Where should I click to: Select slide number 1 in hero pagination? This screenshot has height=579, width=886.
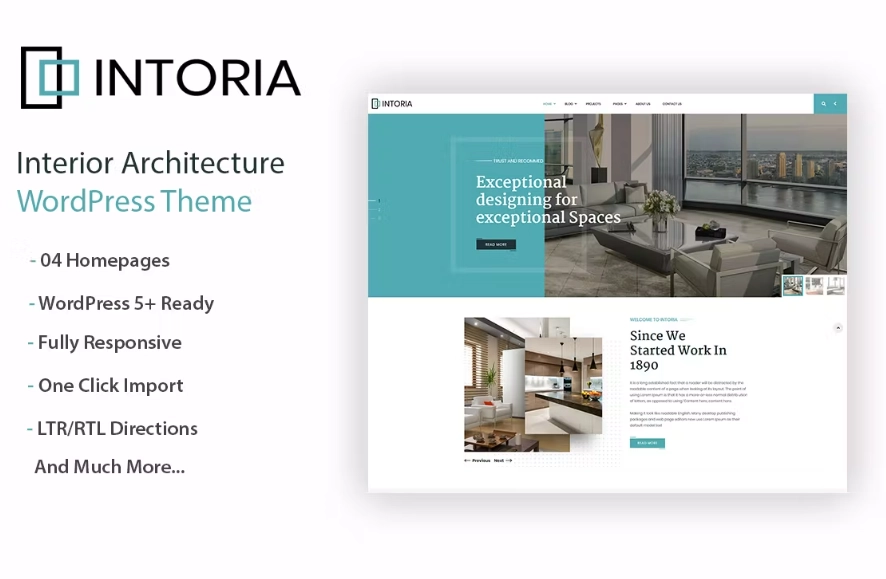click(x=377, y=201)
